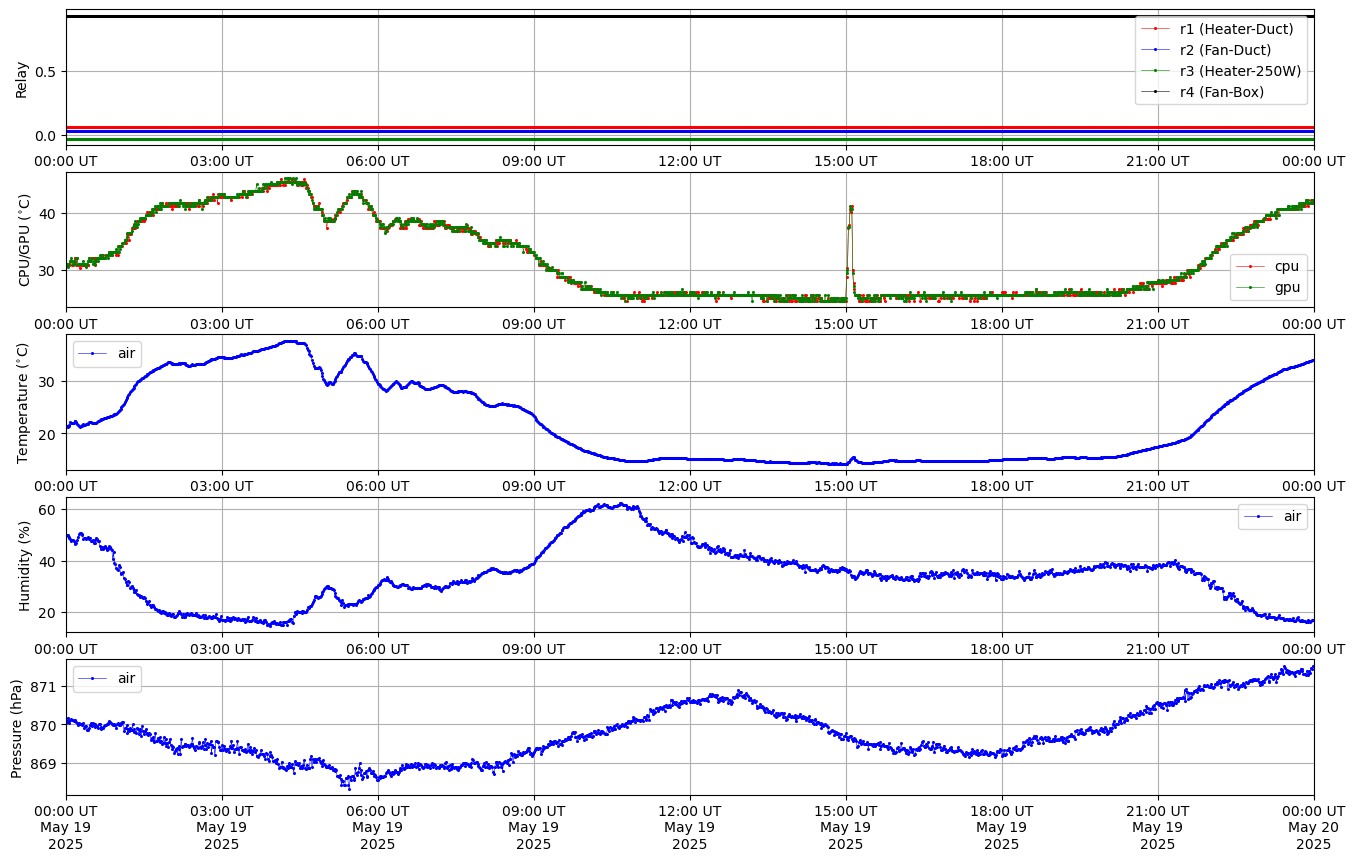1355x861 pixels.
Task: Click the CPU/GPU (°C) y-axis label
Action: pos(24,240)
